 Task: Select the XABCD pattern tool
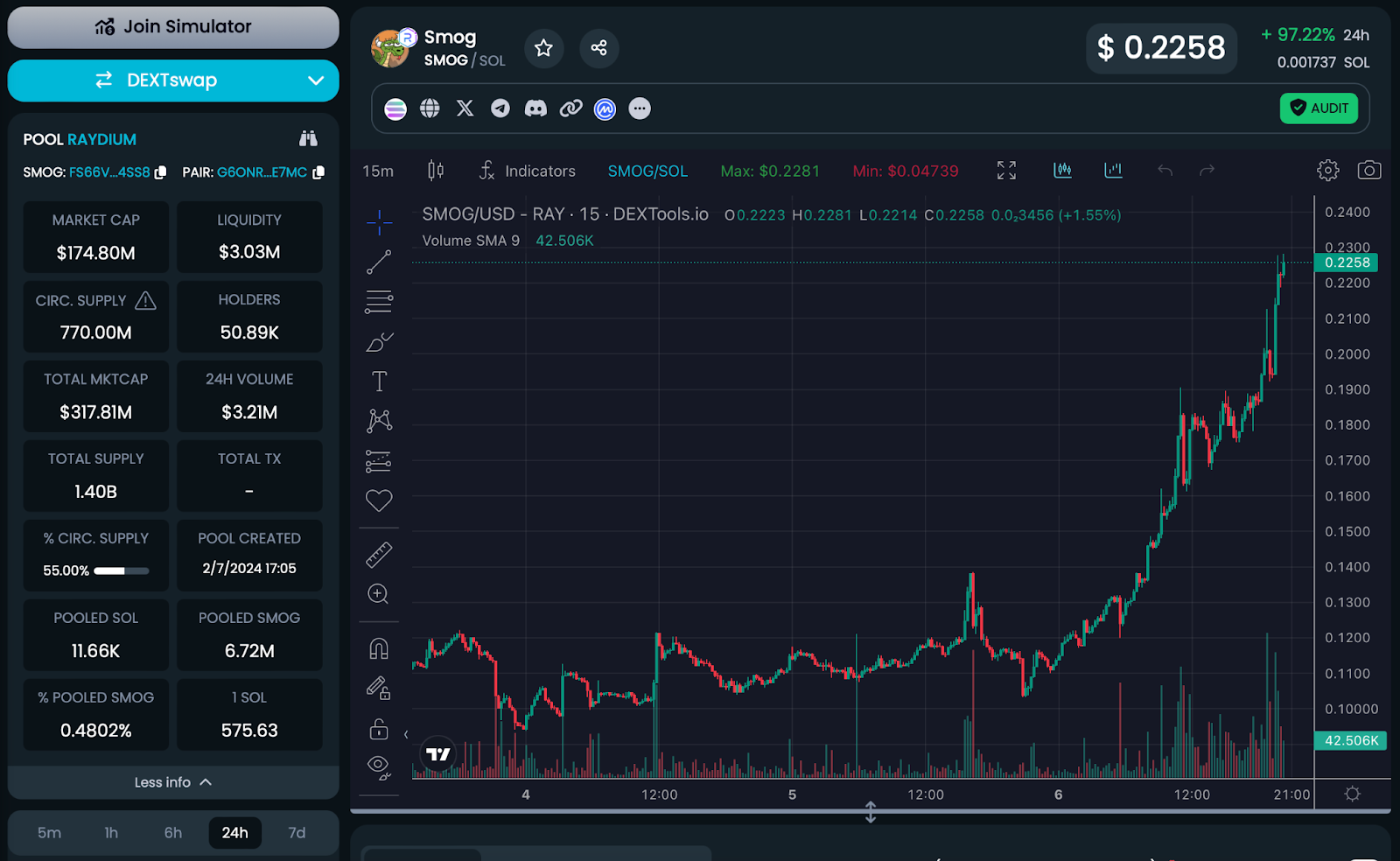tap(379, 421)
